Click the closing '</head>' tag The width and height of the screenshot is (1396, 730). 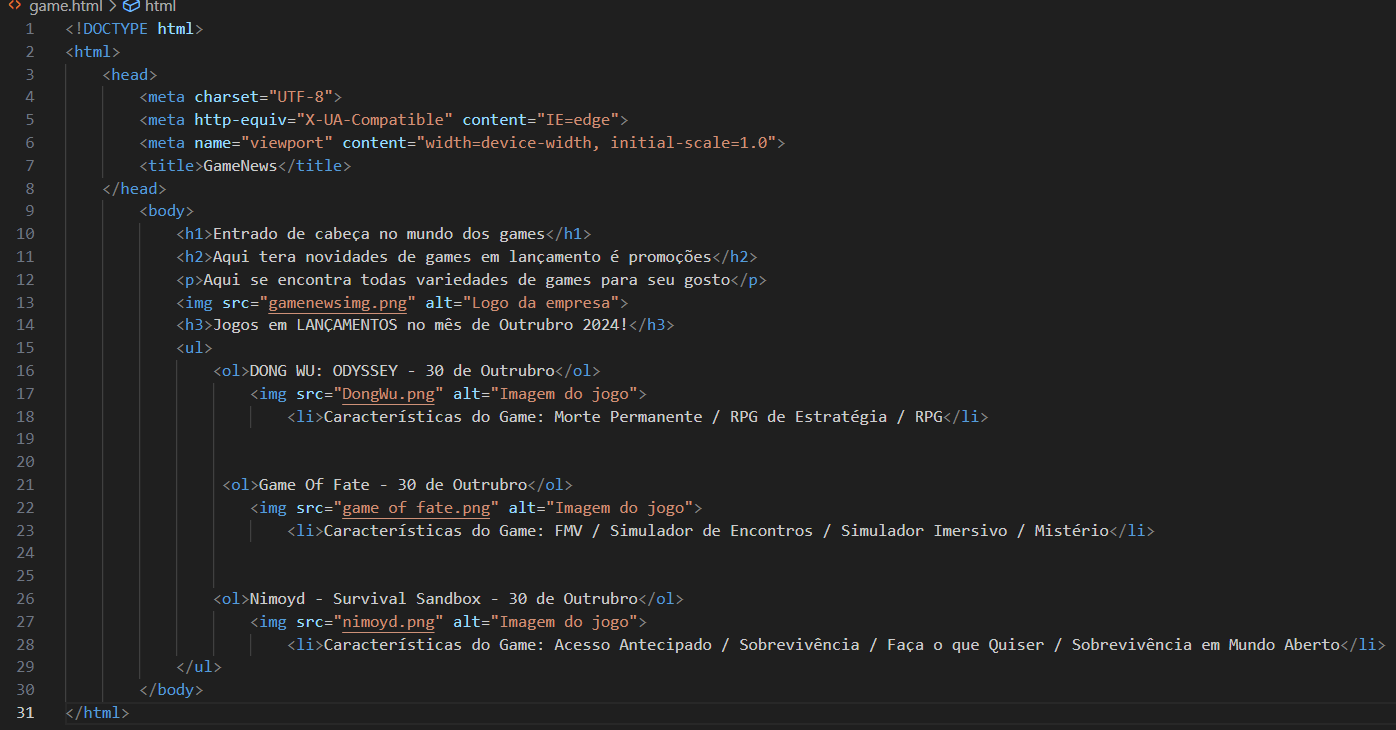pyautogui.click(x=135, y=188)
